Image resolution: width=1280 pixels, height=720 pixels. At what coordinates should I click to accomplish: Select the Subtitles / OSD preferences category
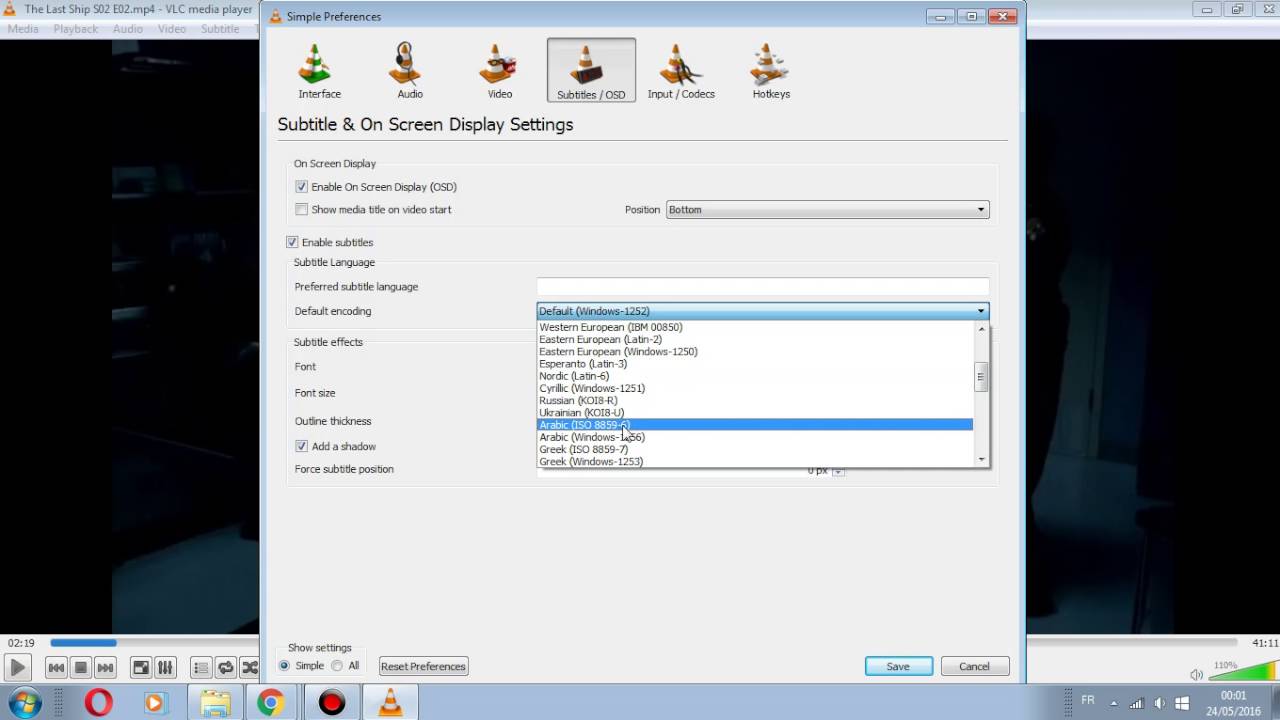(x=591, y=70)
